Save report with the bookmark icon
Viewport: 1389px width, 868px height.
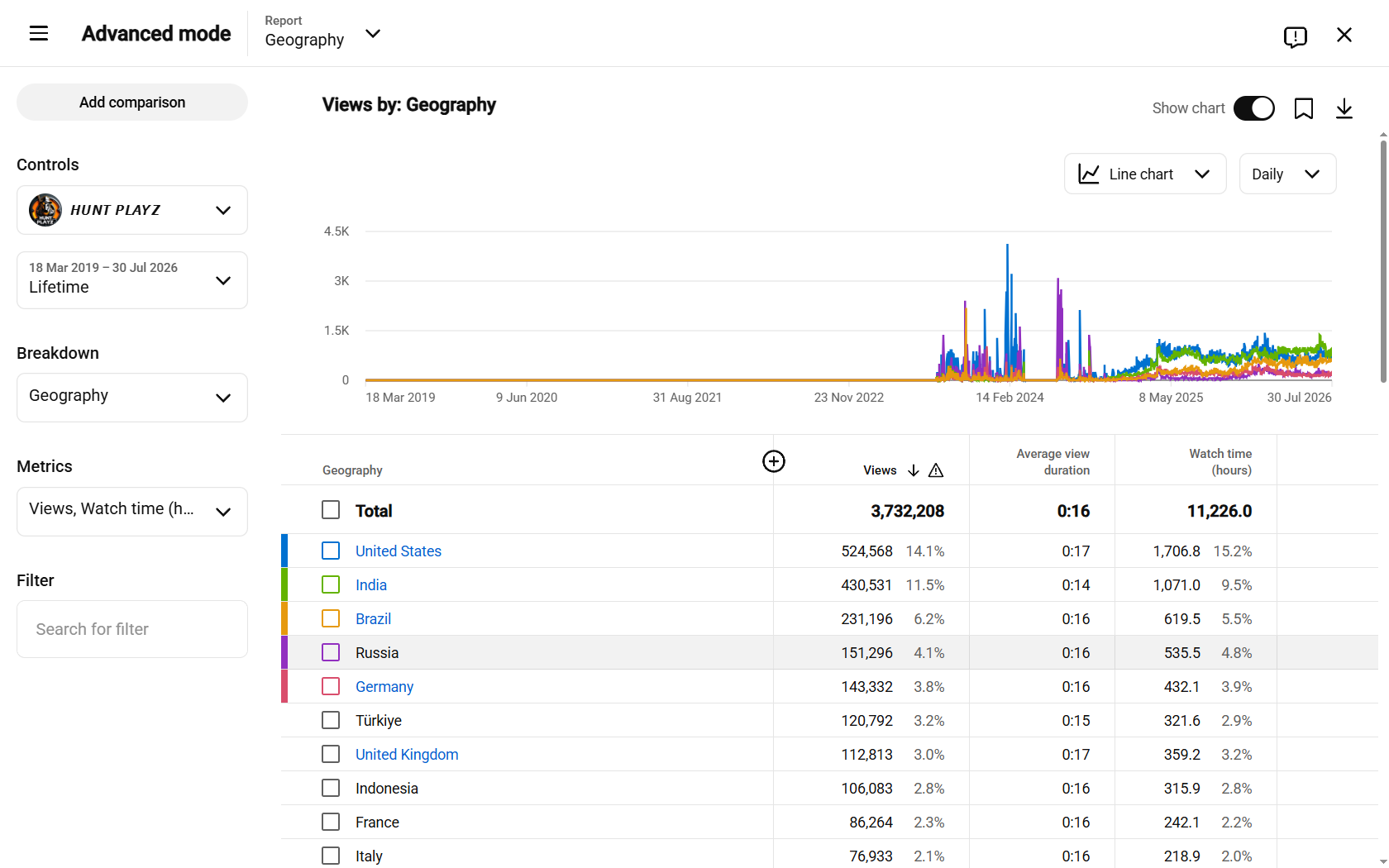1304,108
